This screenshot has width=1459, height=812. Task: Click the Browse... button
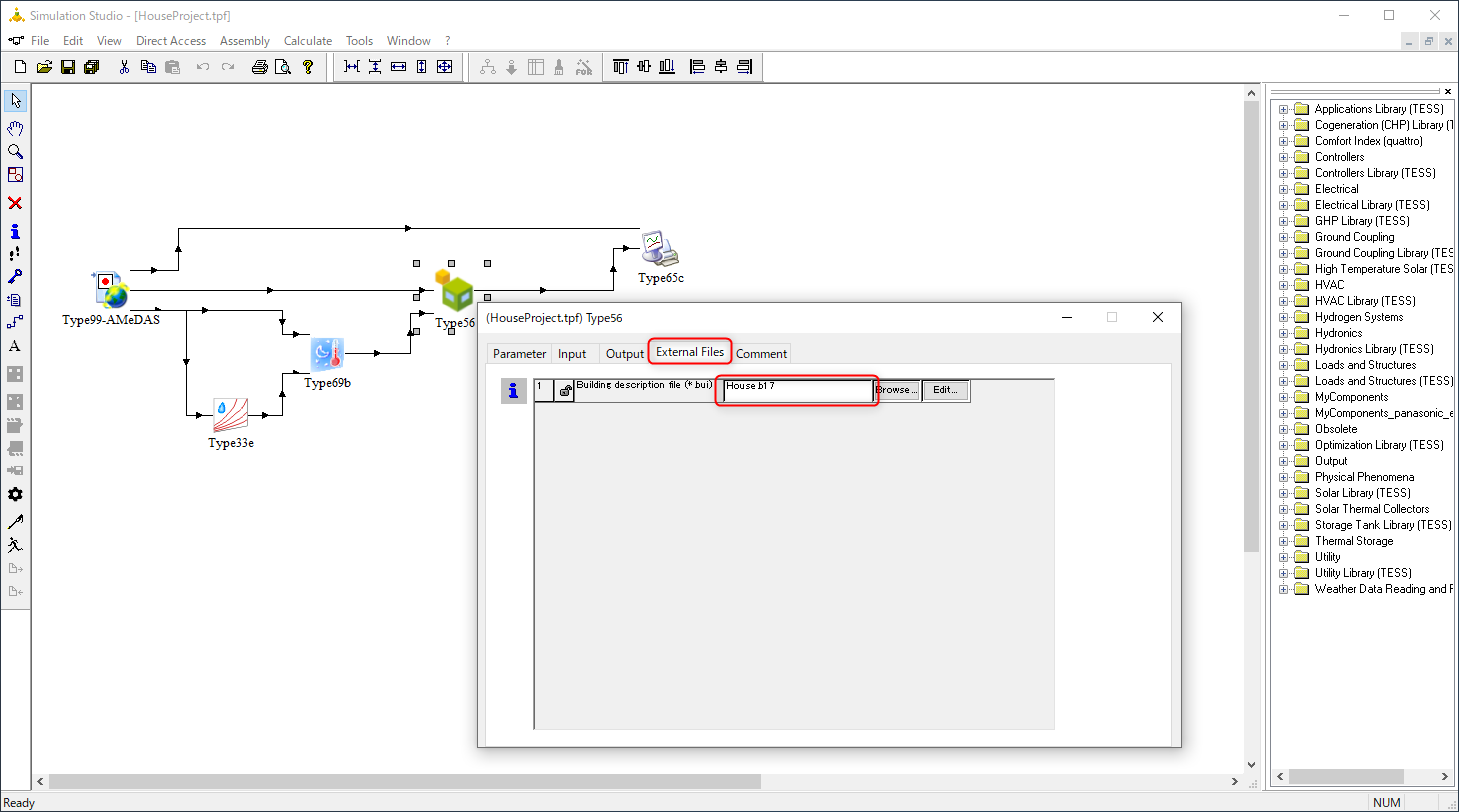[x=896, y=390]
